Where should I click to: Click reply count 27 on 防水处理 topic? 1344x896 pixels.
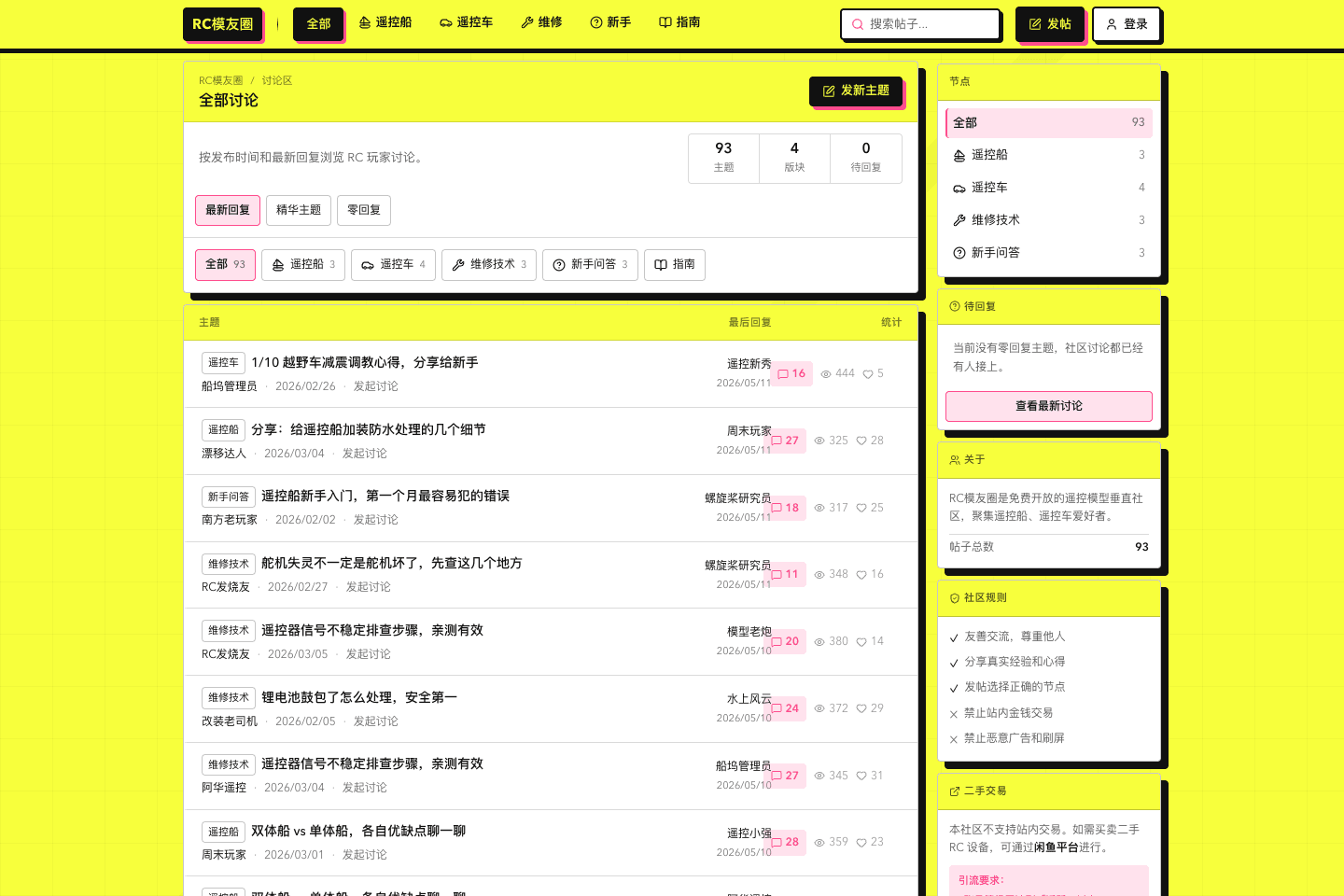785,441
